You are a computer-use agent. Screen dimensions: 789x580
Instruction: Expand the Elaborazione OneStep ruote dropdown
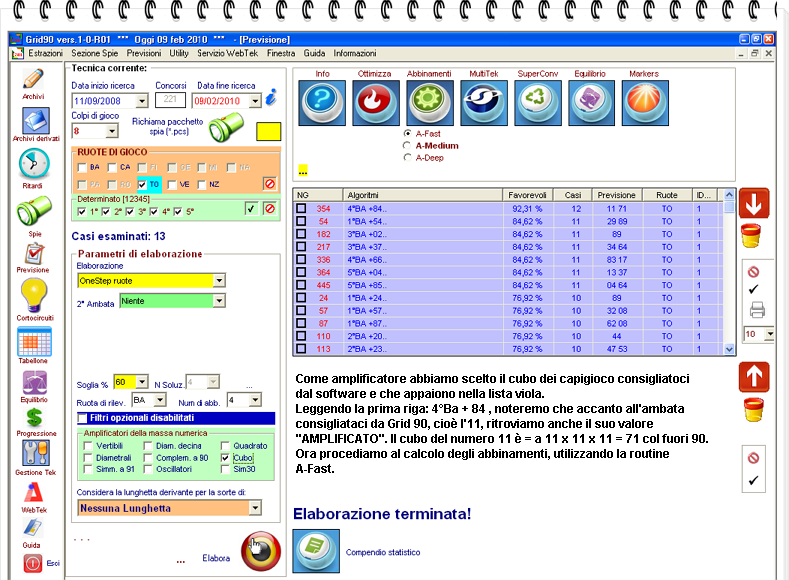pos(219,281)
